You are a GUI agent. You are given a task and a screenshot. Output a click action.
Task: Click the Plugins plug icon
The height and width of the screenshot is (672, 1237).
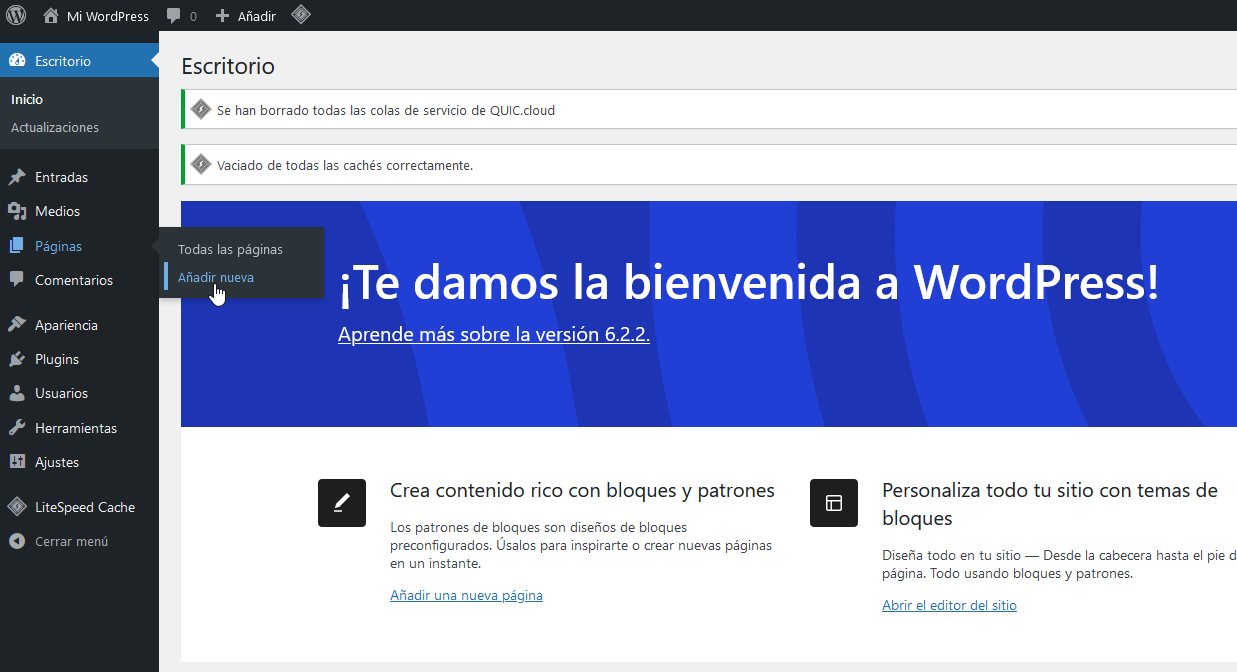coord(17,359)
